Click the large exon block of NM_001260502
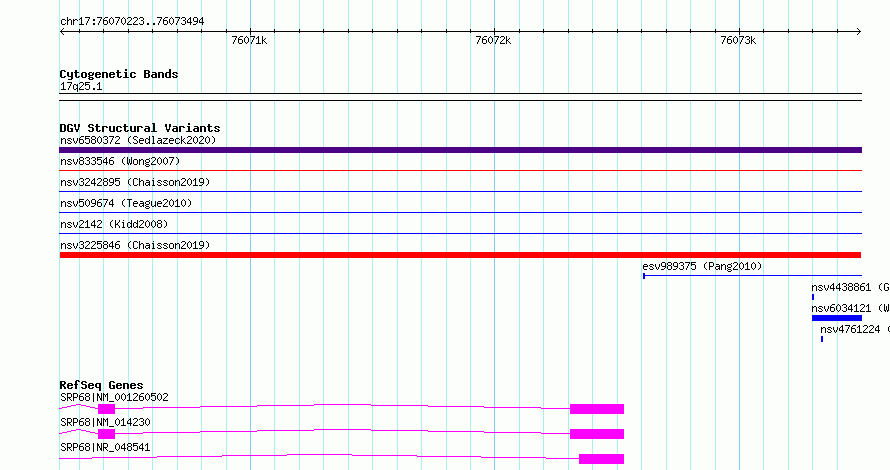890x470 pixels. [597, 409]
